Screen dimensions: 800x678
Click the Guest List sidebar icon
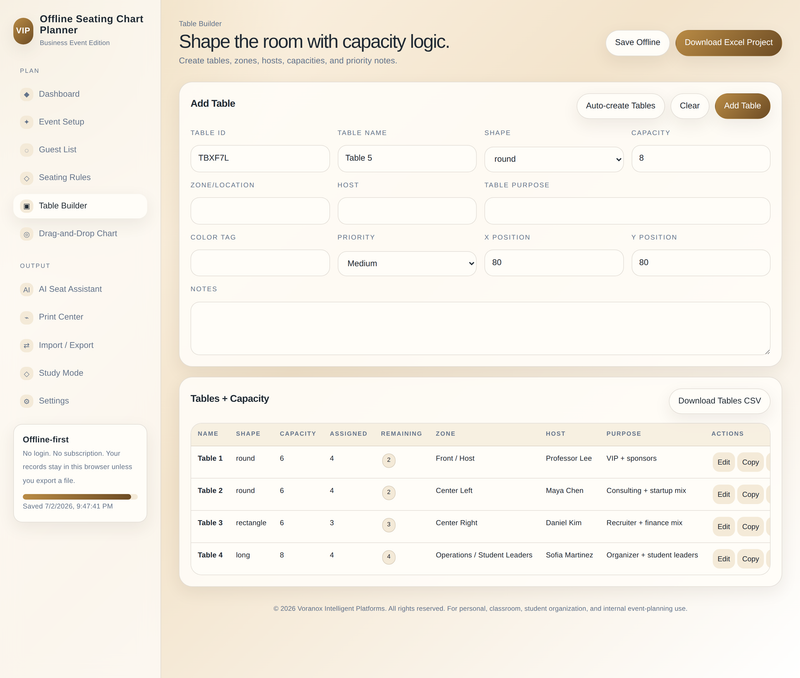[x=27, y=150]
